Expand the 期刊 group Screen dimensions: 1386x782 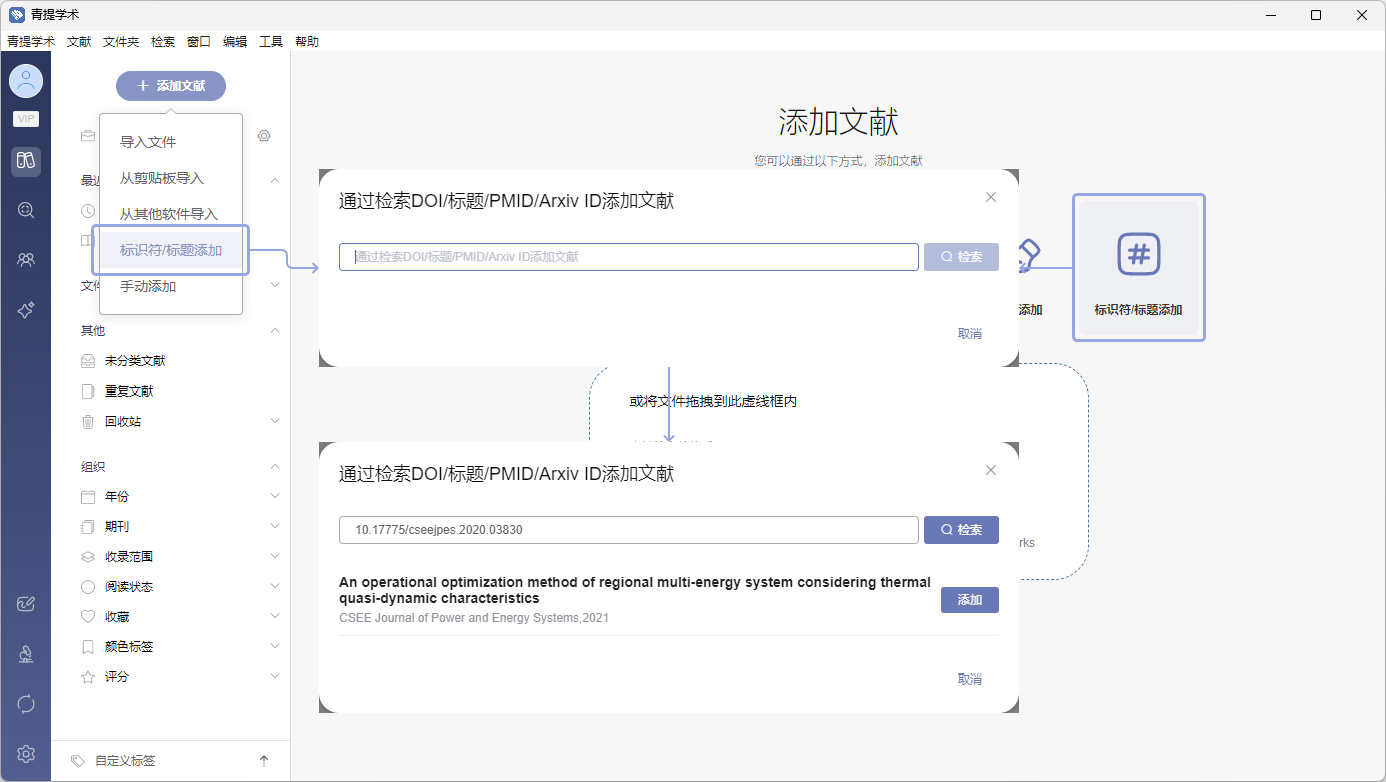coord(275,526)
